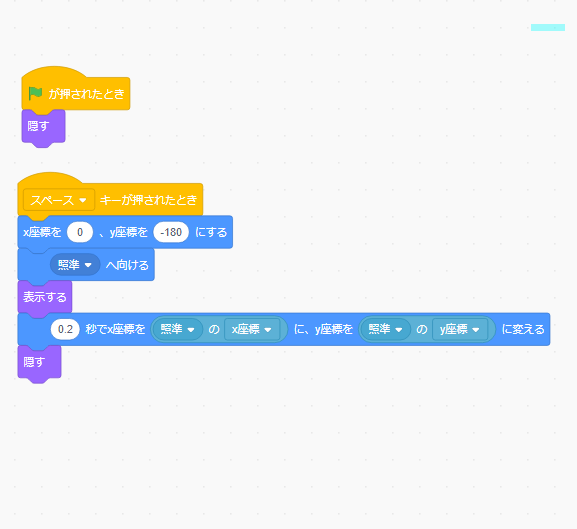Click the cyan highlight bar at top right
577x529 pixels.
(548, 28)
